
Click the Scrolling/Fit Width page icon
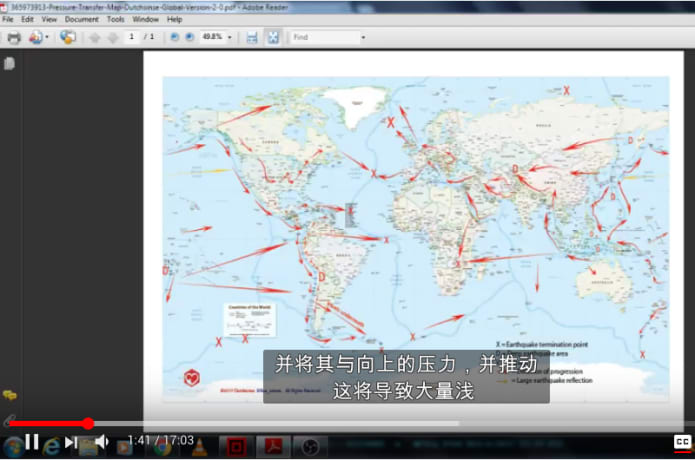click(252, 38)
